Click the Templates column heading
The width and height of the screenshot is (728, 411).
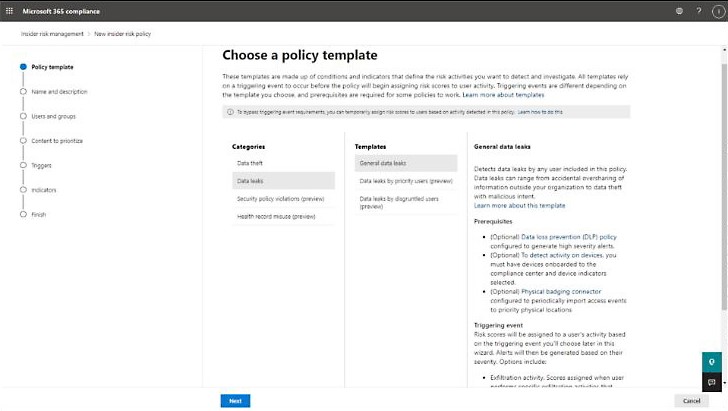click(370, 147)
